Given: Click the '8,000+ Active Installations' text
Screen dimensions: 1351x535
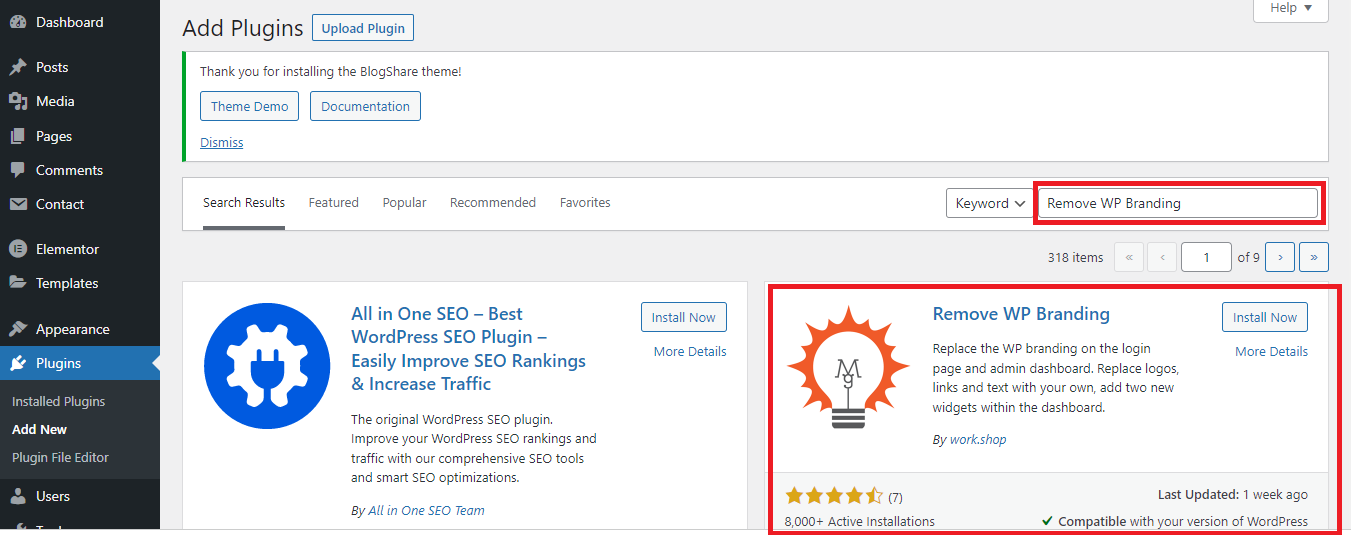Looking at the screenshot, I should click(x=860, y=521).
